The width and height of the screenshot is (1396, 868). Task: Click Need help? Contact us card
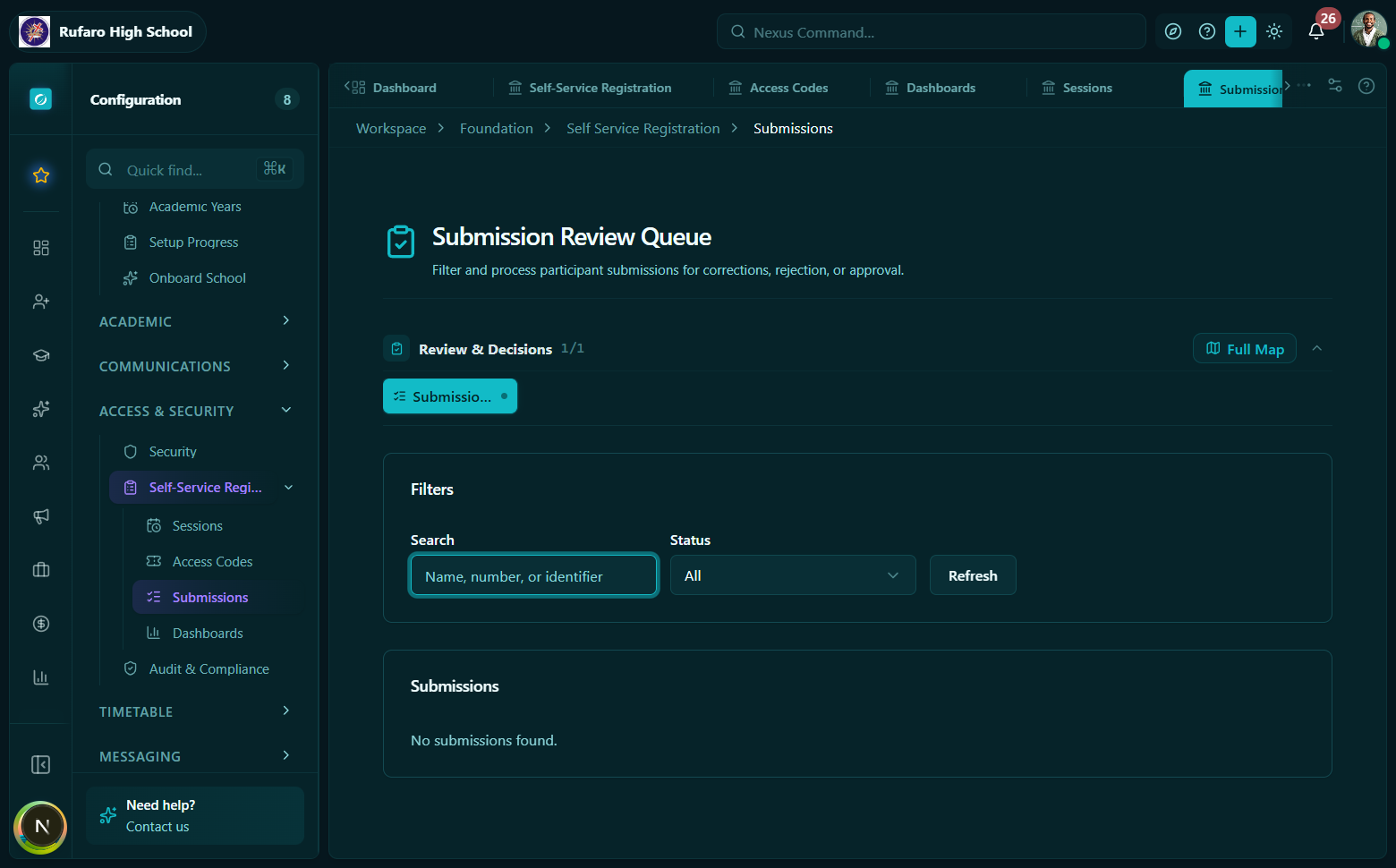[x=195, y=815]
